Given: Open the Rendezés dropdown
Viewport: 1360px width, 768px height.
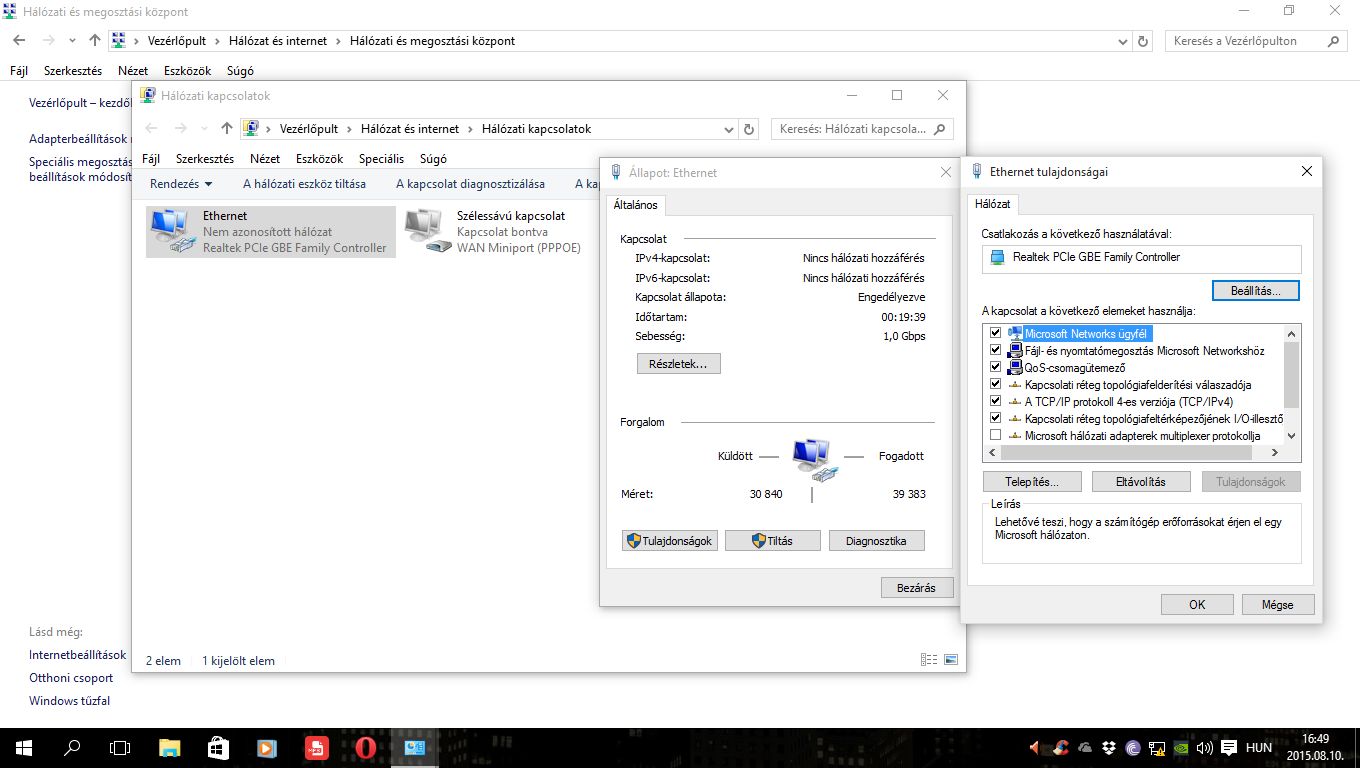Looking at the screenshot, I should pos(181,184).
